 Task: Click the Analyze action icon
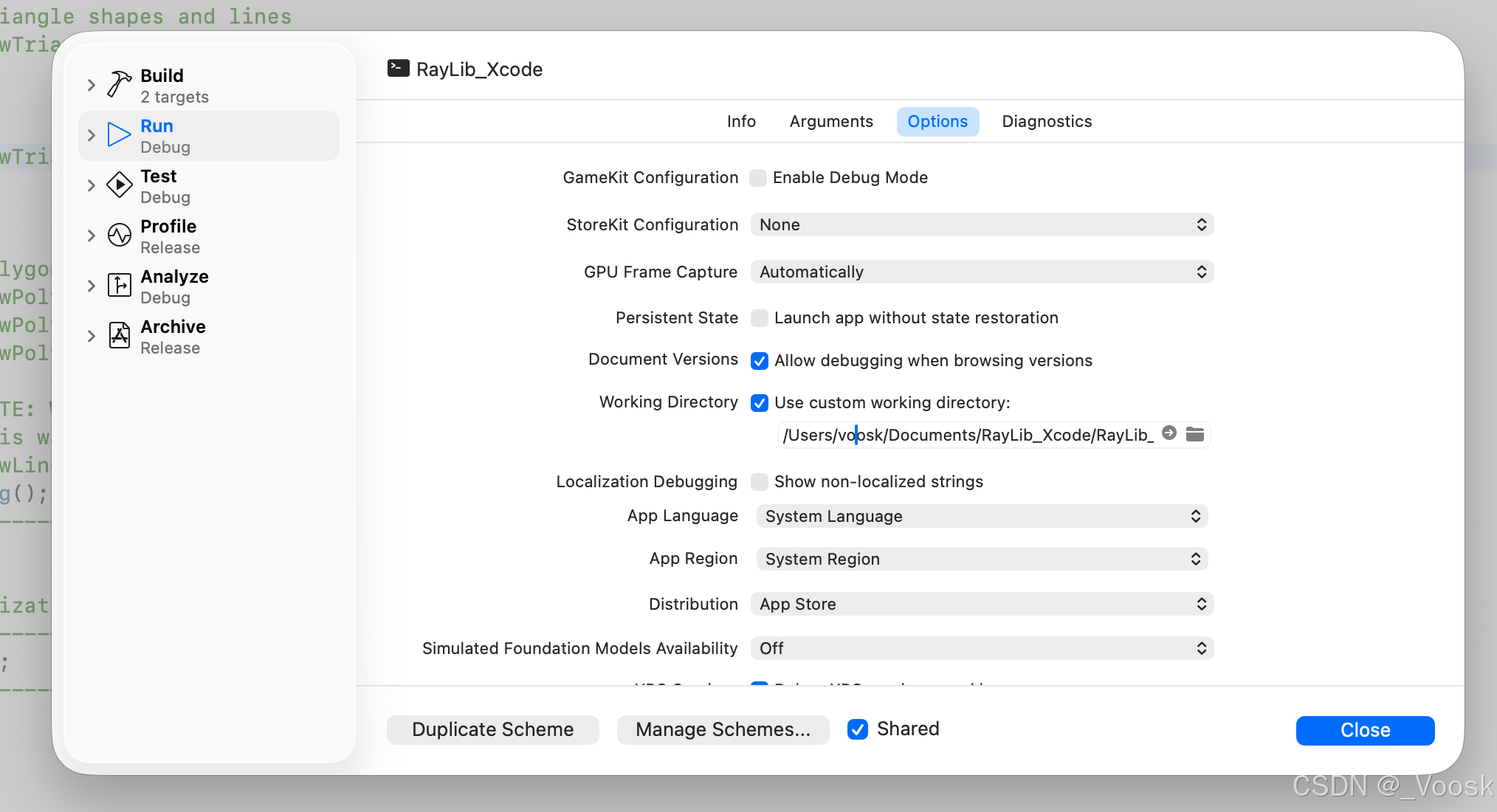(119, 285)
